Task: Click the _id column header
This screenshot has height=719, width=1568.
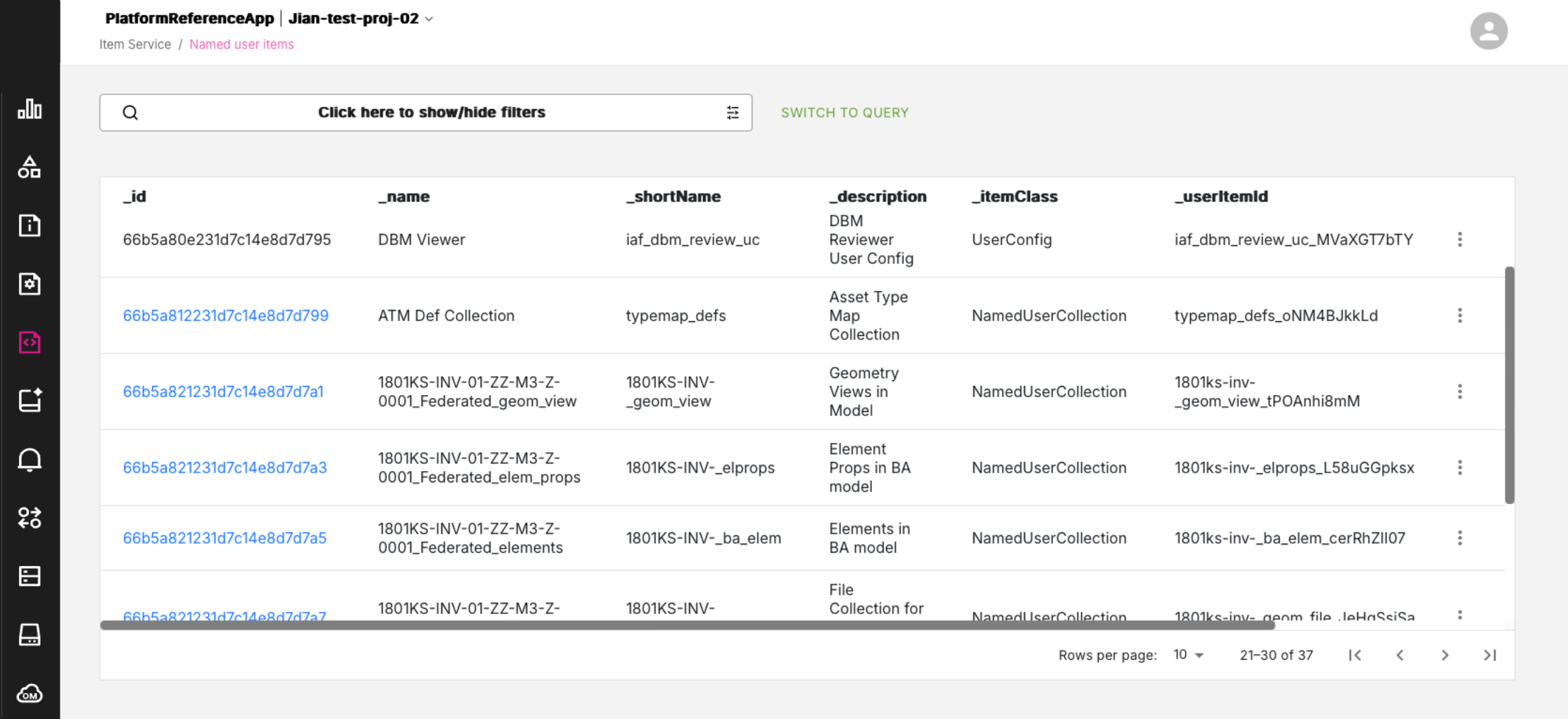Action: (x=134, y=196)
